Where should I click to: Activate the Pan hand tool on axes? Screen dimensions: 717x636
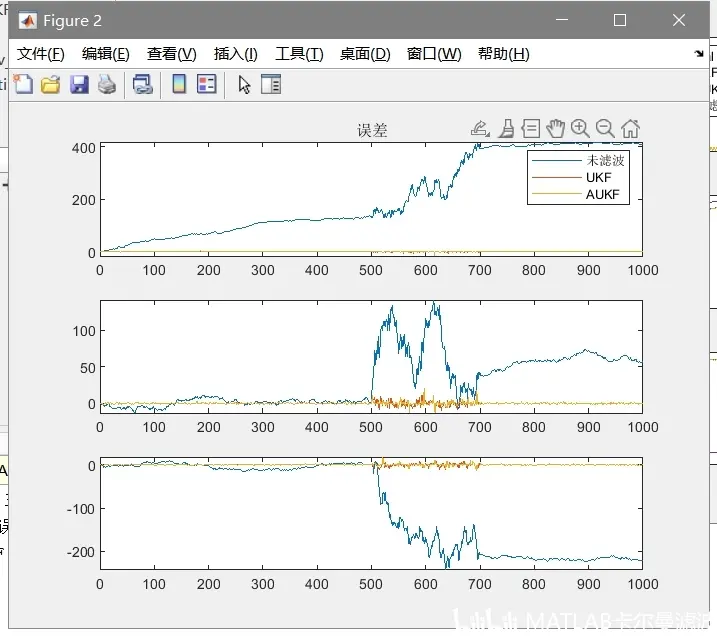tap(556, 128)
